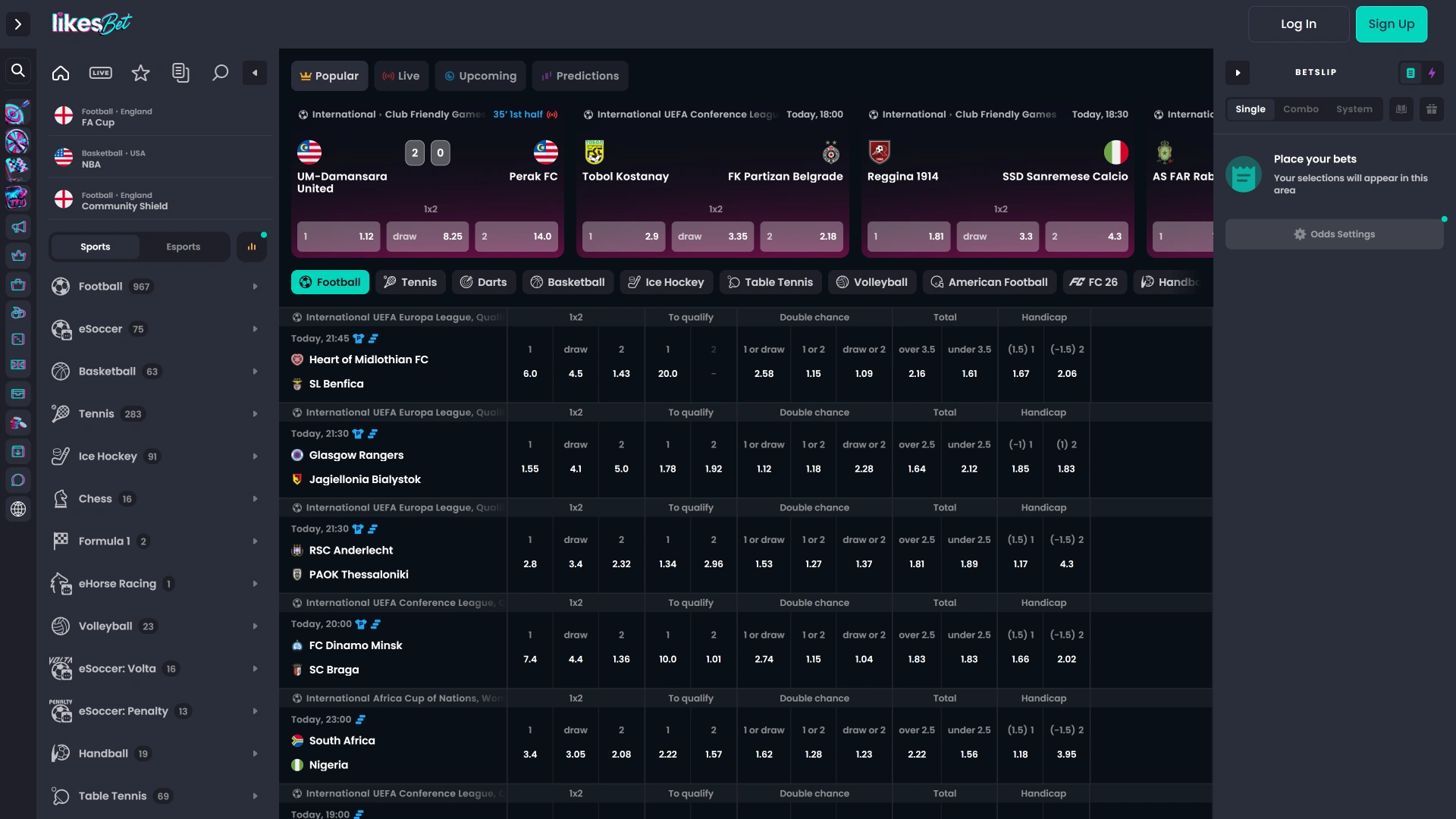
Task: Click the likesBet logo
Action: [92, 24]
